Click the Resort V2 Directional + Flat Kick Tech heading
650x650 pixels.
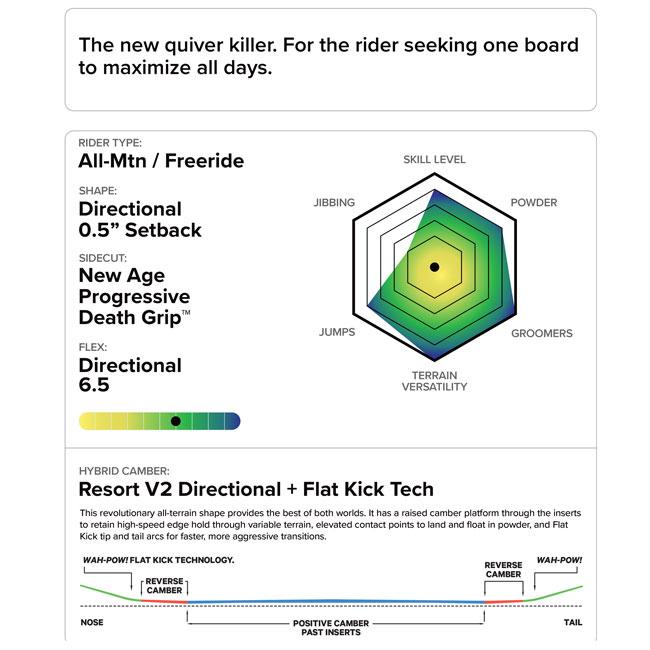click(256, 489)
